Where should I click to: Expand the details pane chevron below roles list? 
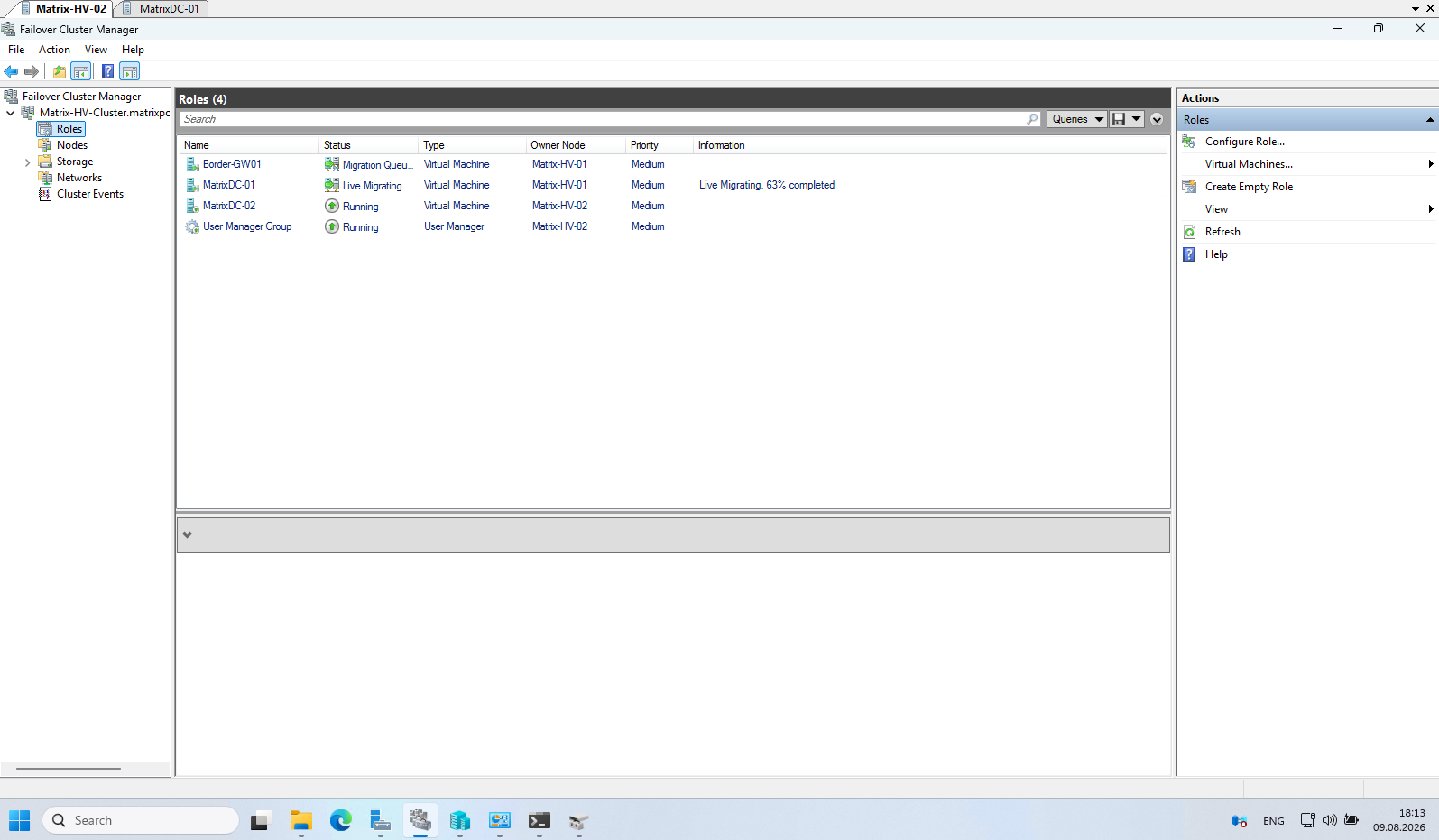[x=187, y=535]
